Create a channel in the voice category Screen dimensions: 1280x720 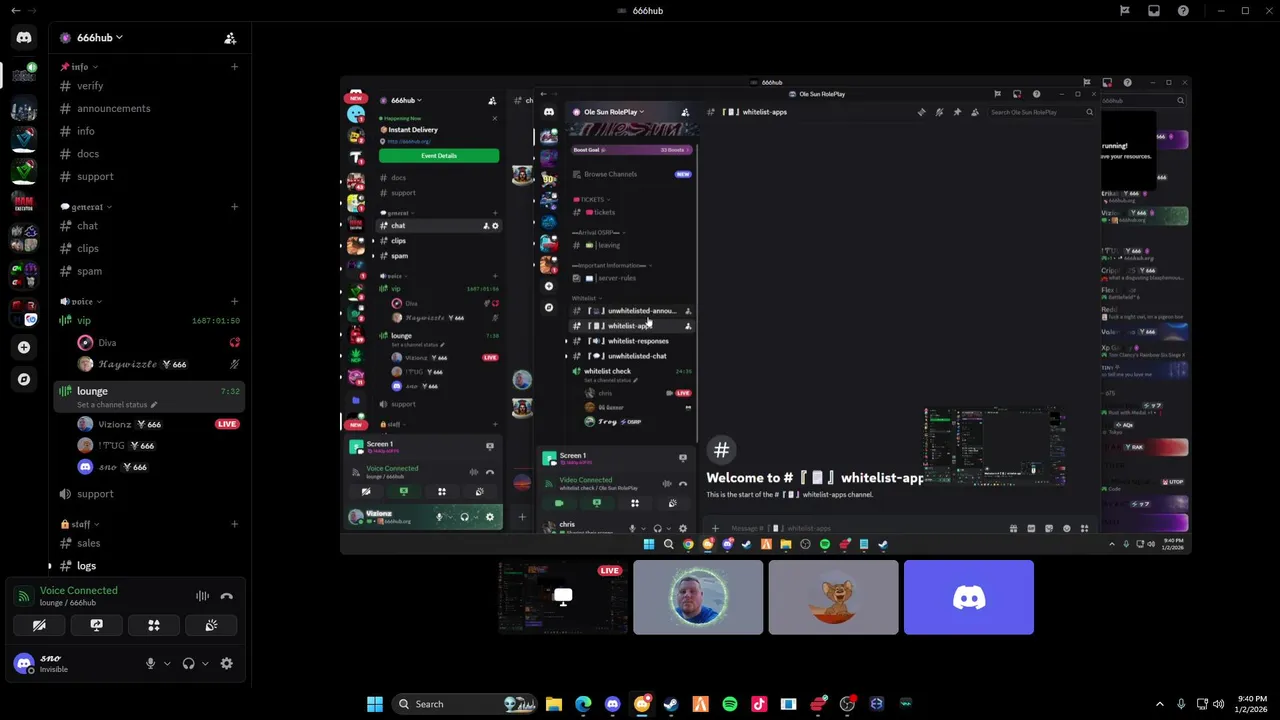tap(234, 301)
